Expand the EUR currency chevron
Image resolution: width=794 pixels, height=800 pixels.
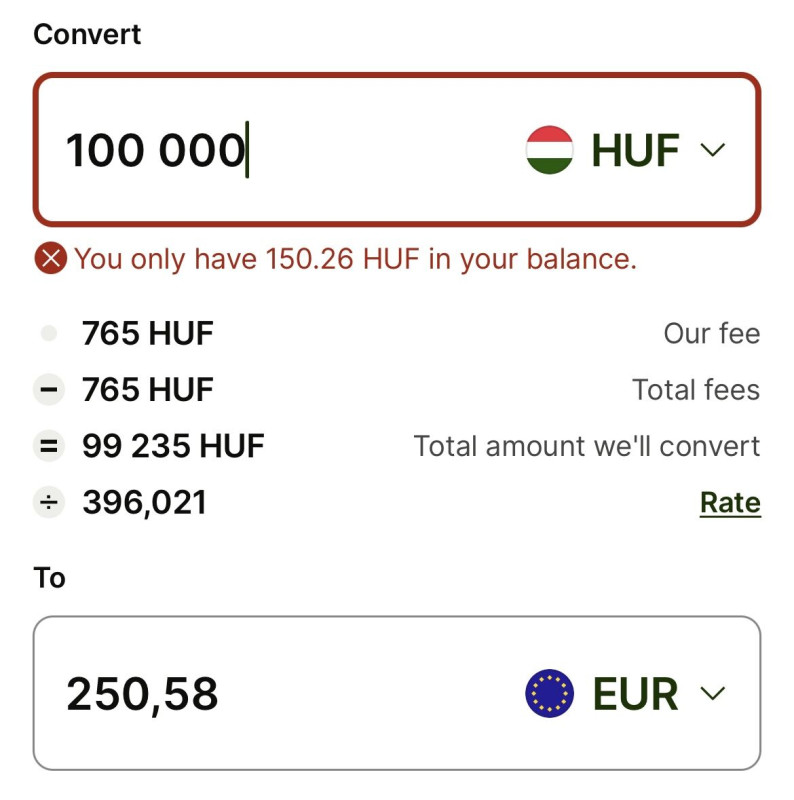(x=712, y=693)
